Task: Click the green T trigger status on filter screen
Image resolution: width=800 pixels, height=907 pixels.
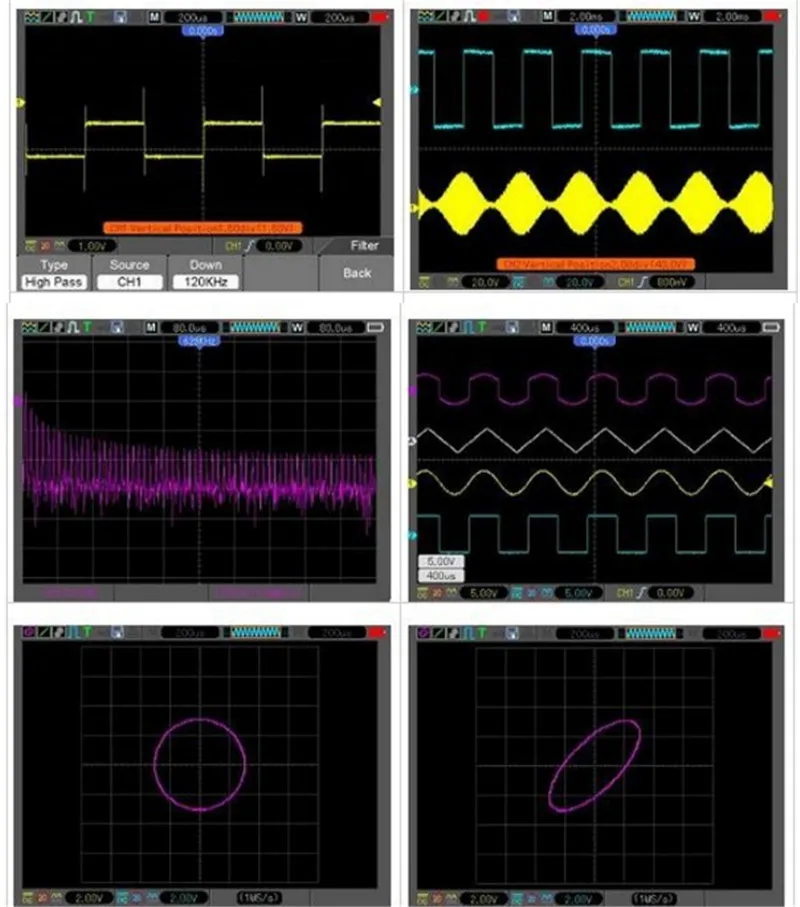Action: click(91, 17)
